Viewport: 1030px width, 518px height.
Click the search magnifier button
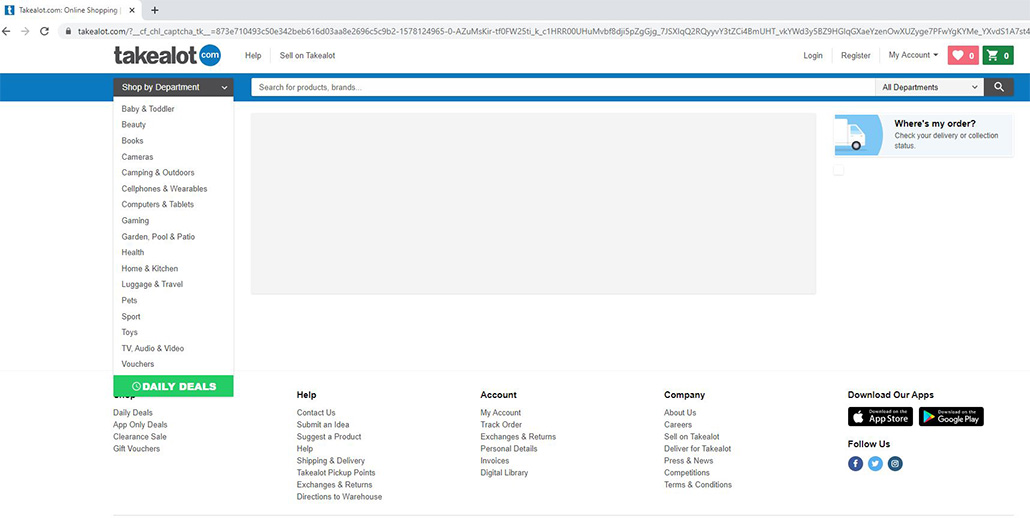pyautogui.click(x=999, y=87)
